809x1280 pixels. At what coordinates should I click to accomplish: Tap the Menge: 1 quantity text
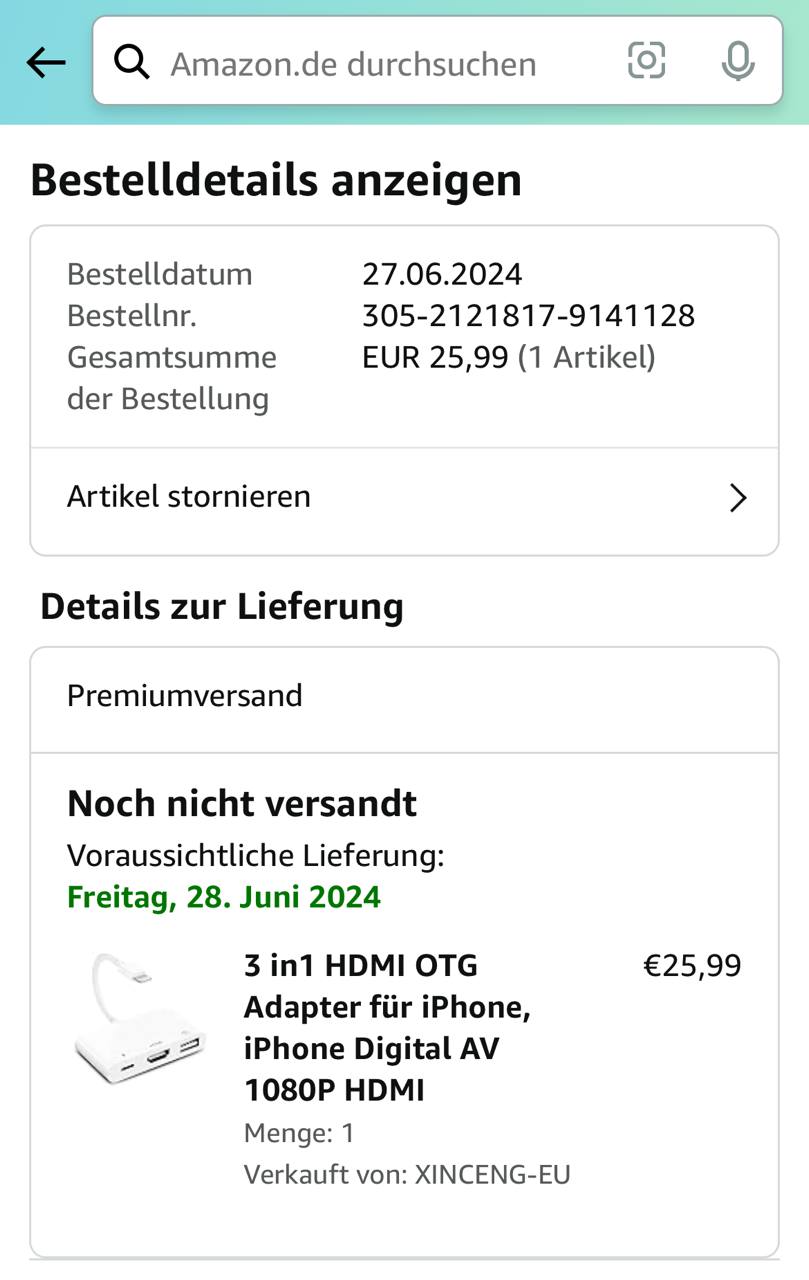tap(299, 1133)
